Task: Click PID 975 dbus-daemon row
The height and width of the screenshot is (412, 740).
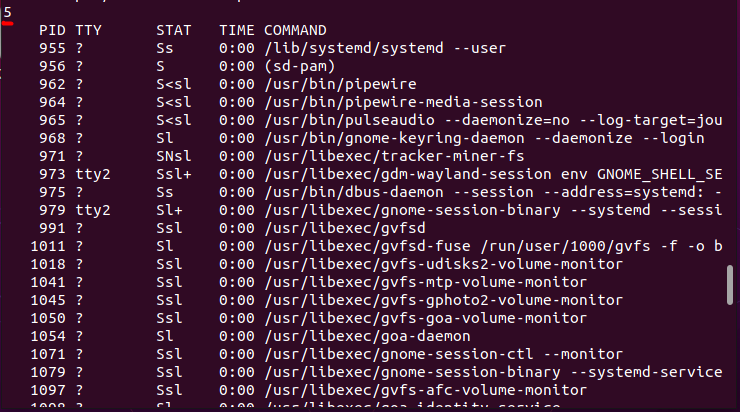Action: tap(380, 193)
